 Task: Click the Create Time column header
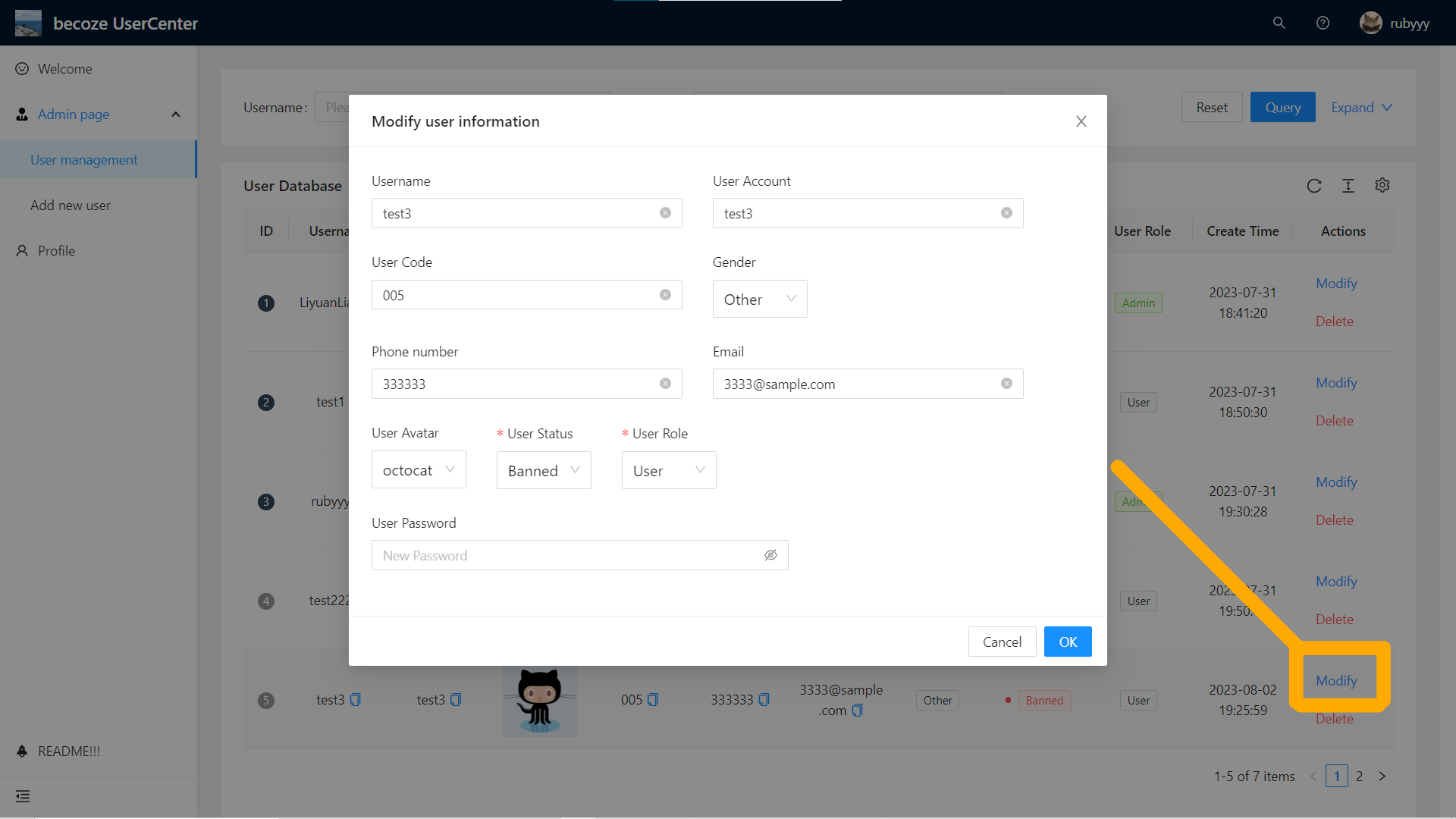[1242, 231]
